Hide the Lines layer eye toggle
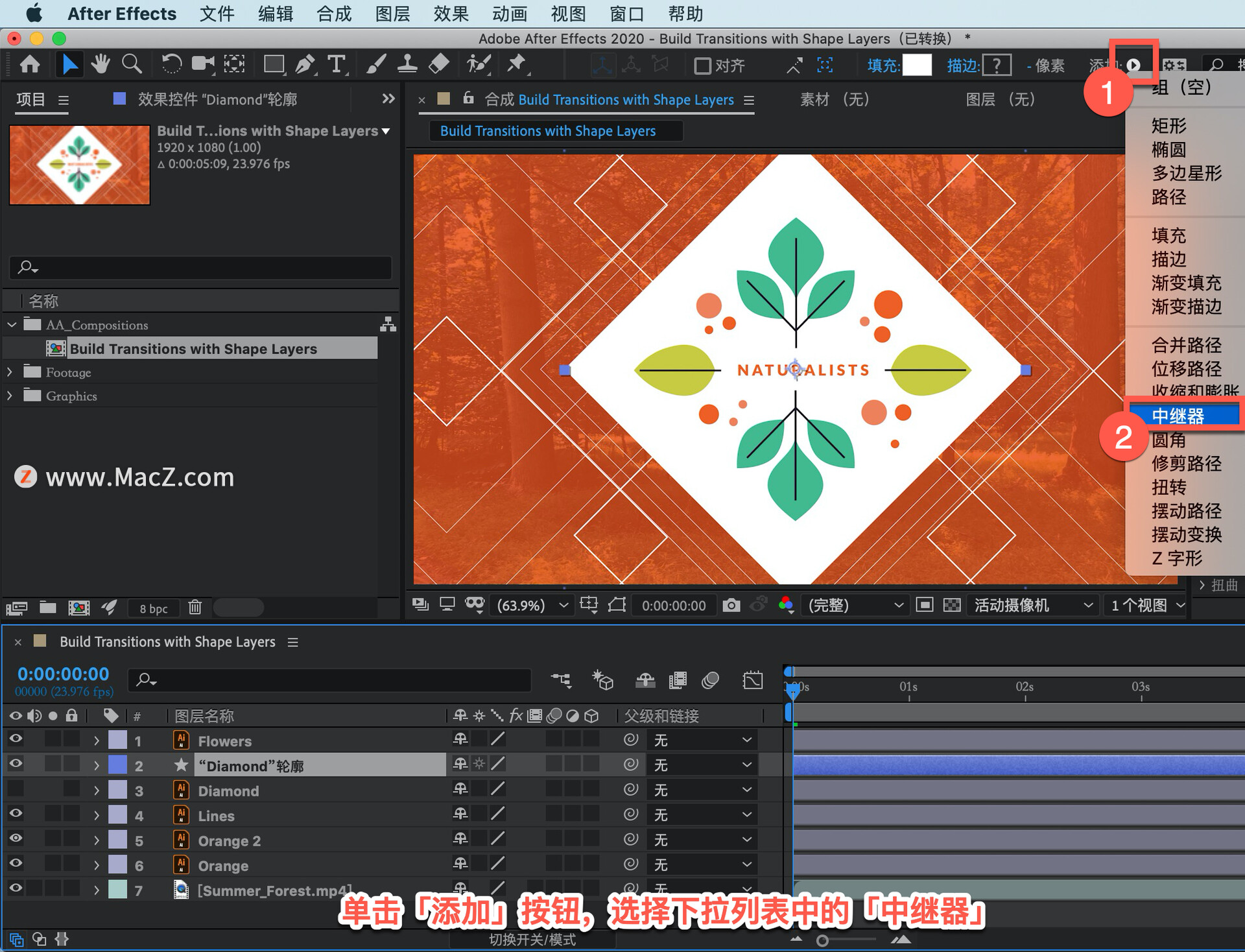The width and height of the screenshot is (1245, 952). coord(15,813)
